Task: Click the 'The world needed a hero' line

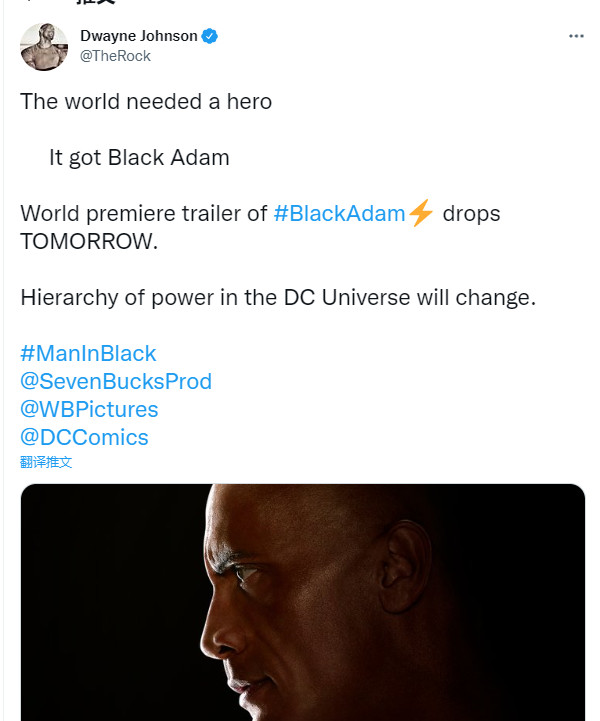Action: (x=146, y=101)
